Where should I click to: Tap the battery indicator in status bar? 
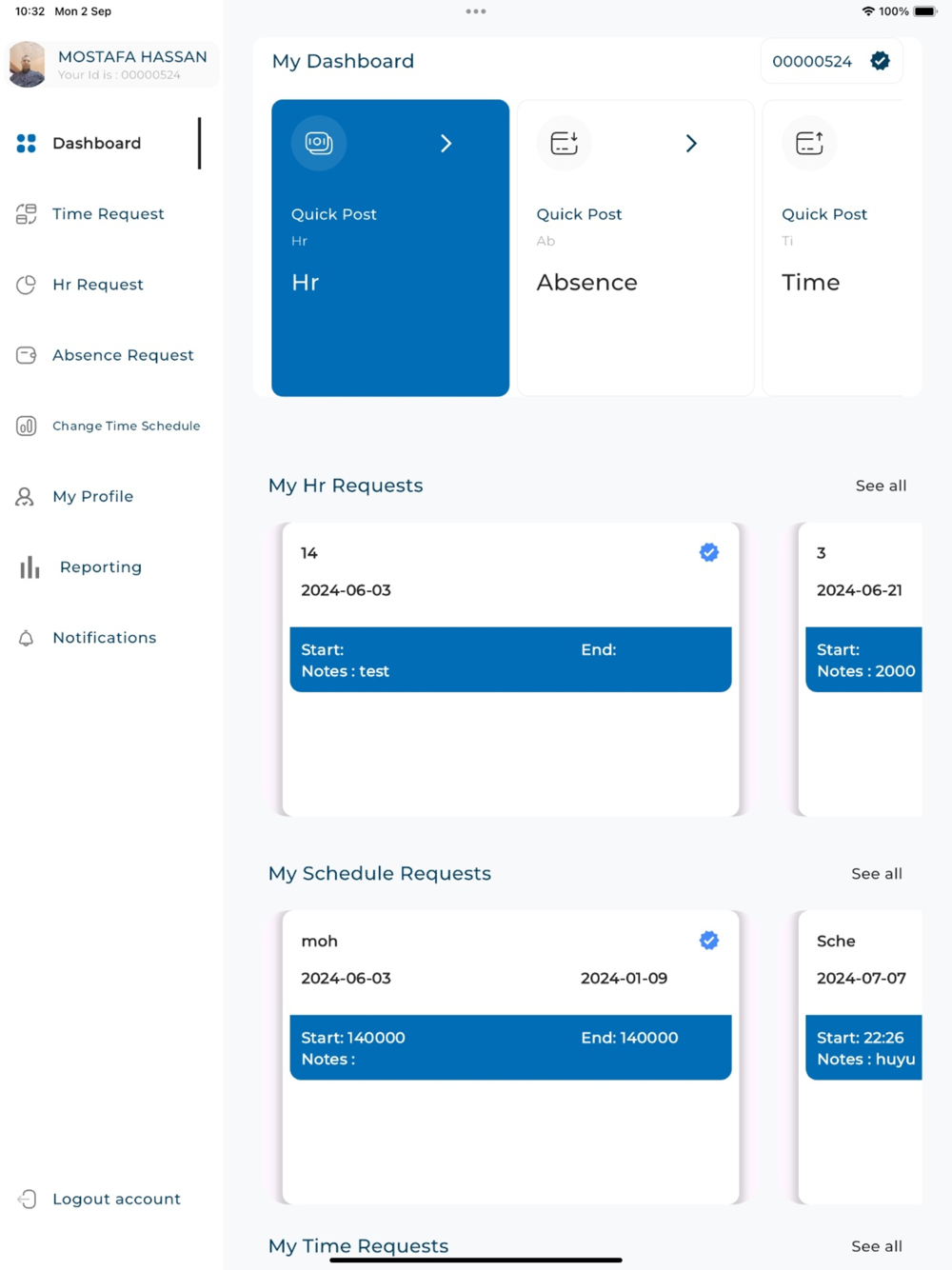point(925,11)
